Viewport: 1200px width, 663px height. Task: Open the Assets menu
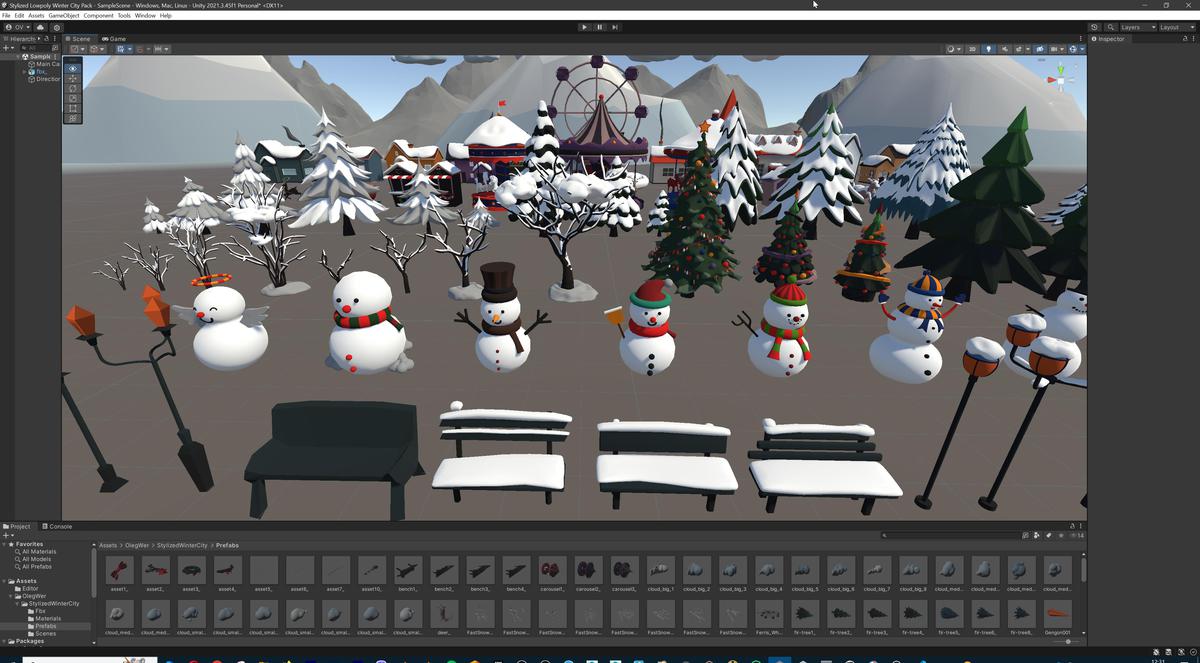click(36, 16)
